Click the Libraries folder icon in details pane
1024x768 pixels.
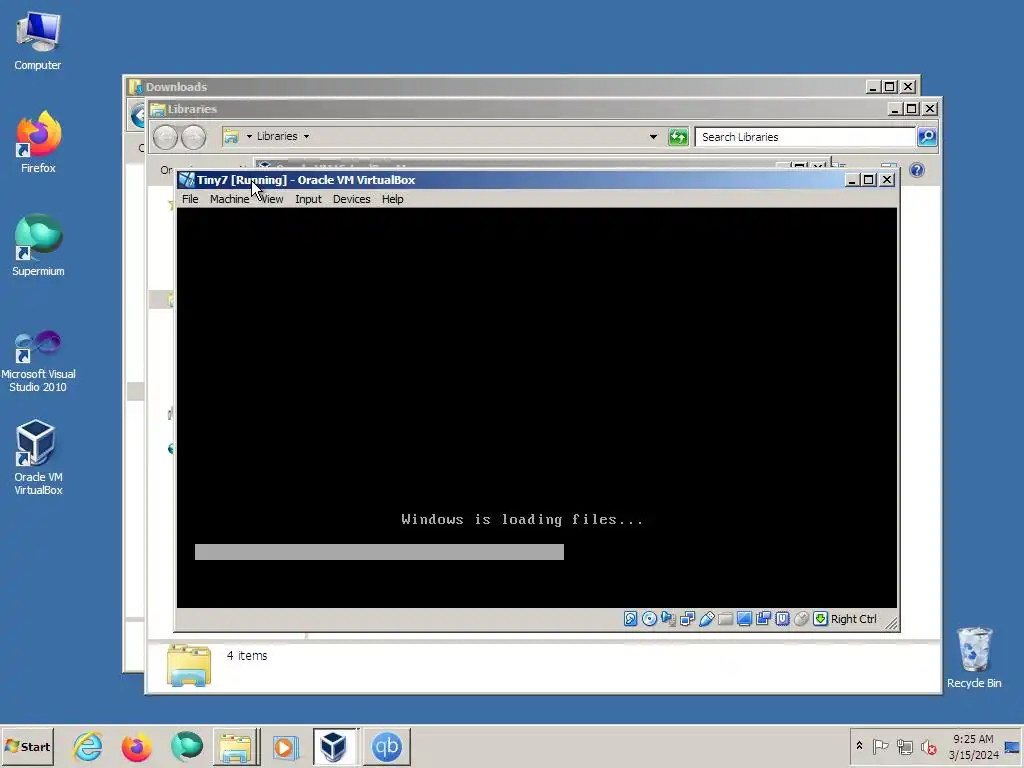[x=189, y=665]
